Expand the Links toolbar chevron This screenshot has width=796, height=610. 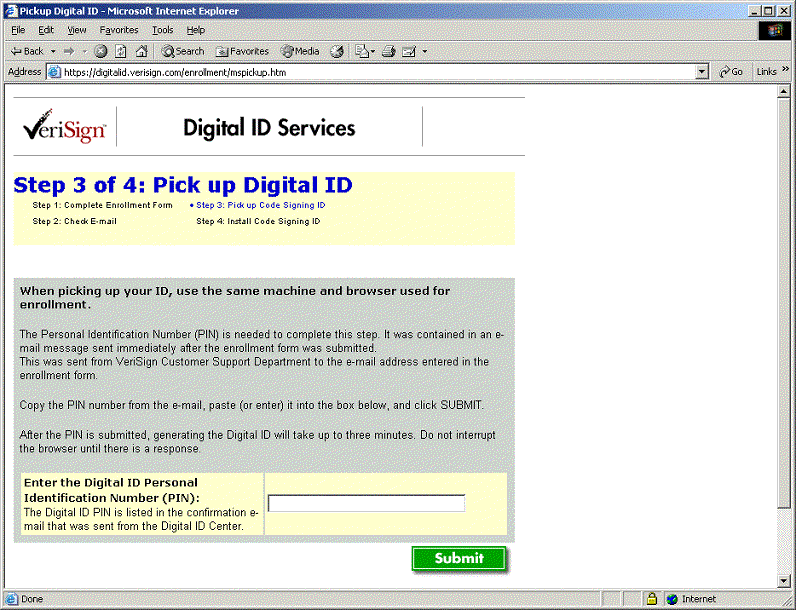[x=785, y=69]
